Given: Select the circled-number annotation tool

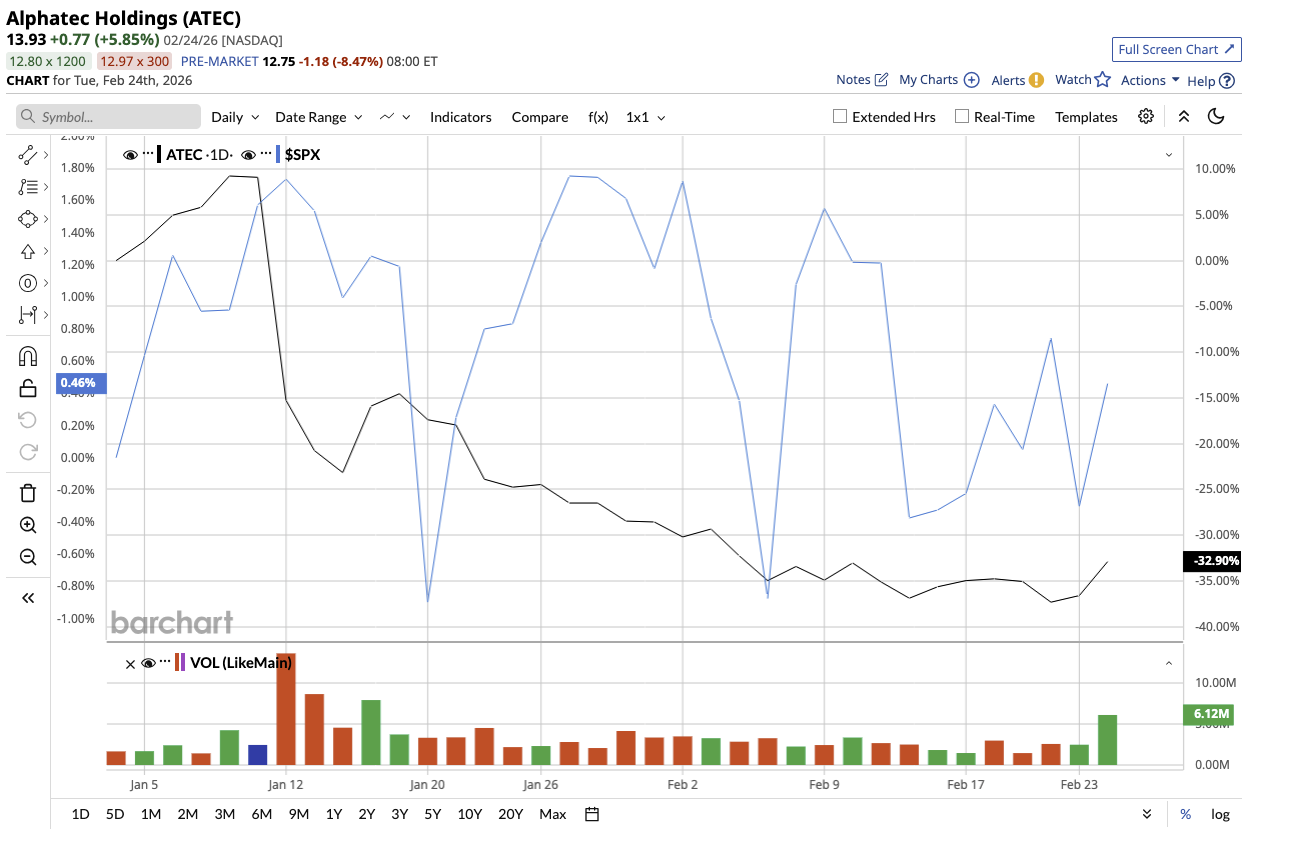Looking at the screenshot, I should point(28,283).
